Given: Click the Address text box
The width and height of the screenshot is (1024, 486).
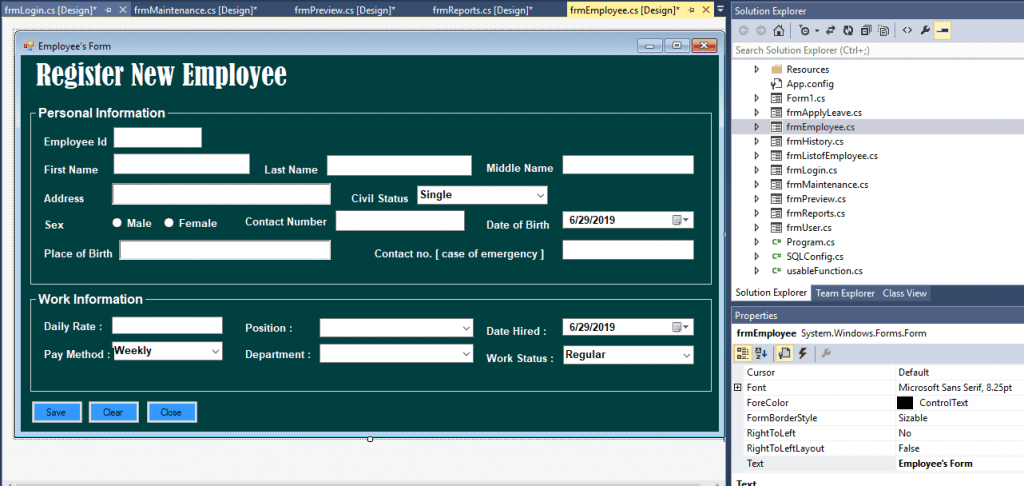Looking at the screenshot, I should pos(221,195).
